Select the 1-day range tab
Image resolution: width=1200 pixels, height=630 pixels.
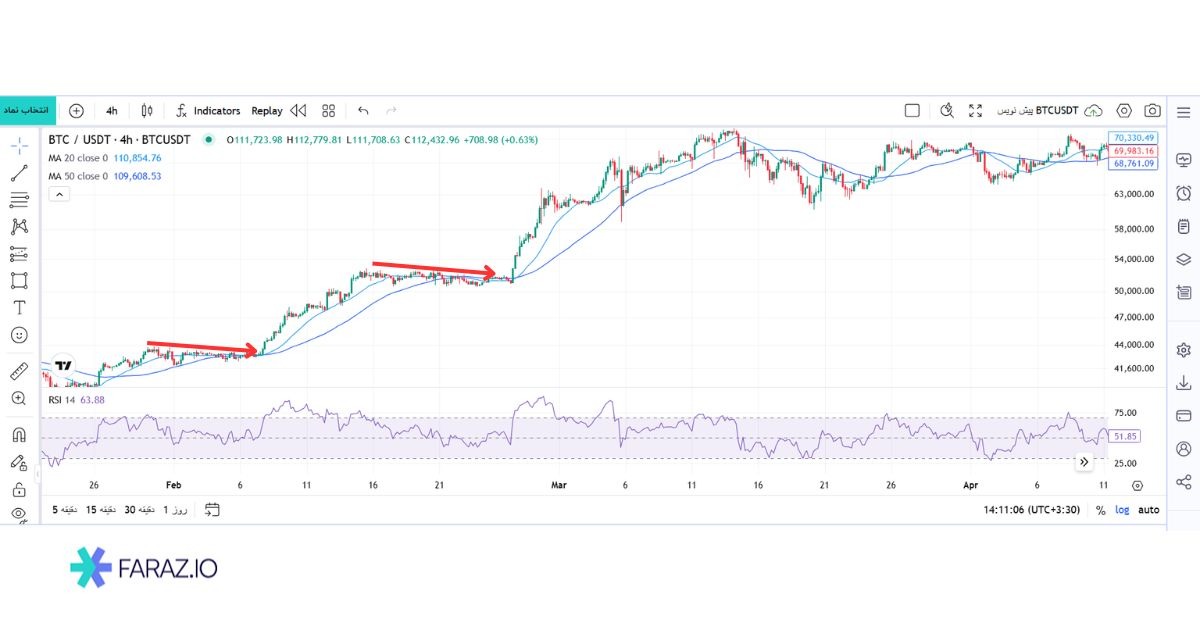[175, 510]
